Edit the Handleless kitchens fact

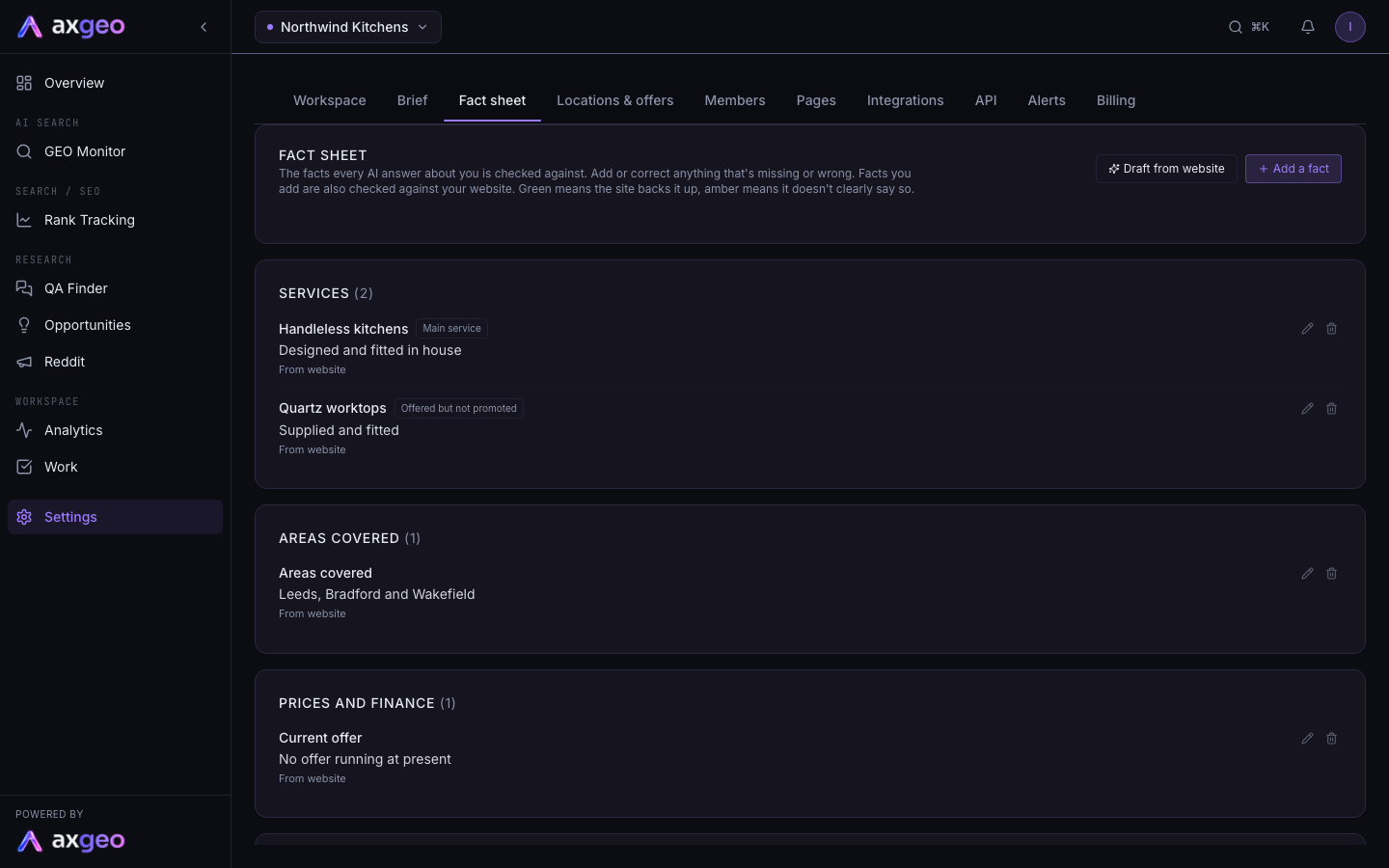click(x=1307, y=329)
